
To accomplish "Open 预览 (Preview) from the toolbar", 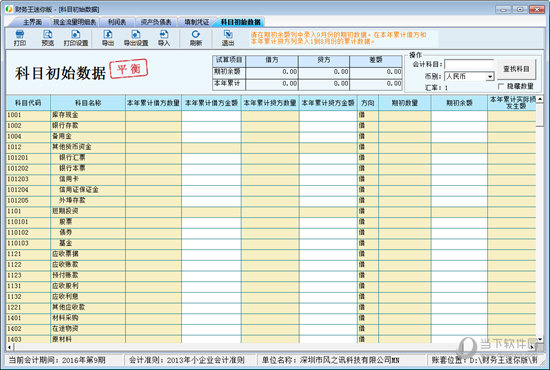I will pyautogui.click(x=48, y=38).
